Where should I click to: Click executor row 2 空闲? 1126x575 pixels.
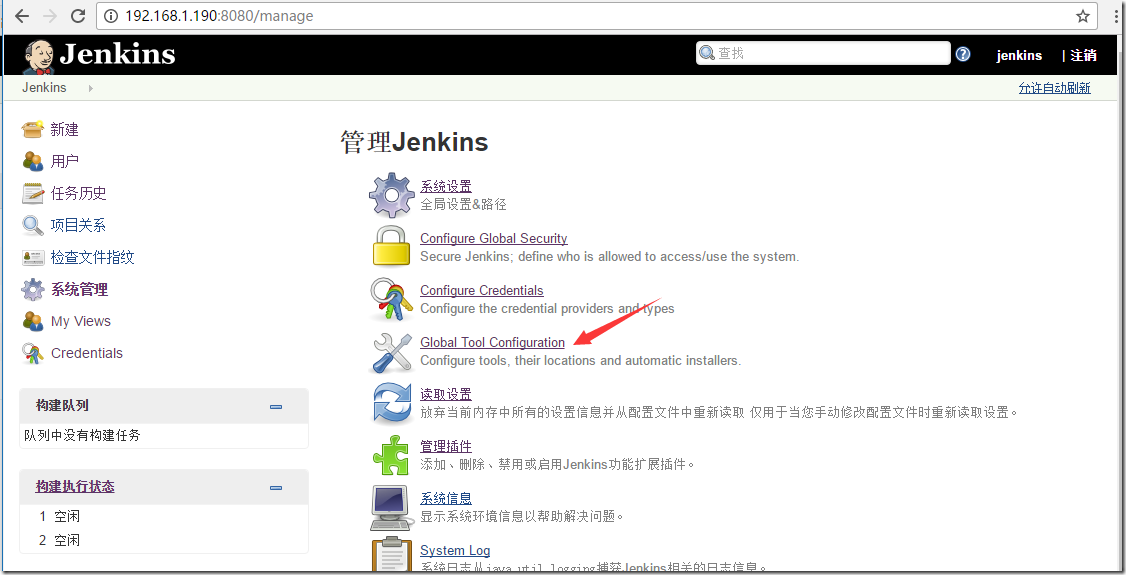[x=60, y=540]
